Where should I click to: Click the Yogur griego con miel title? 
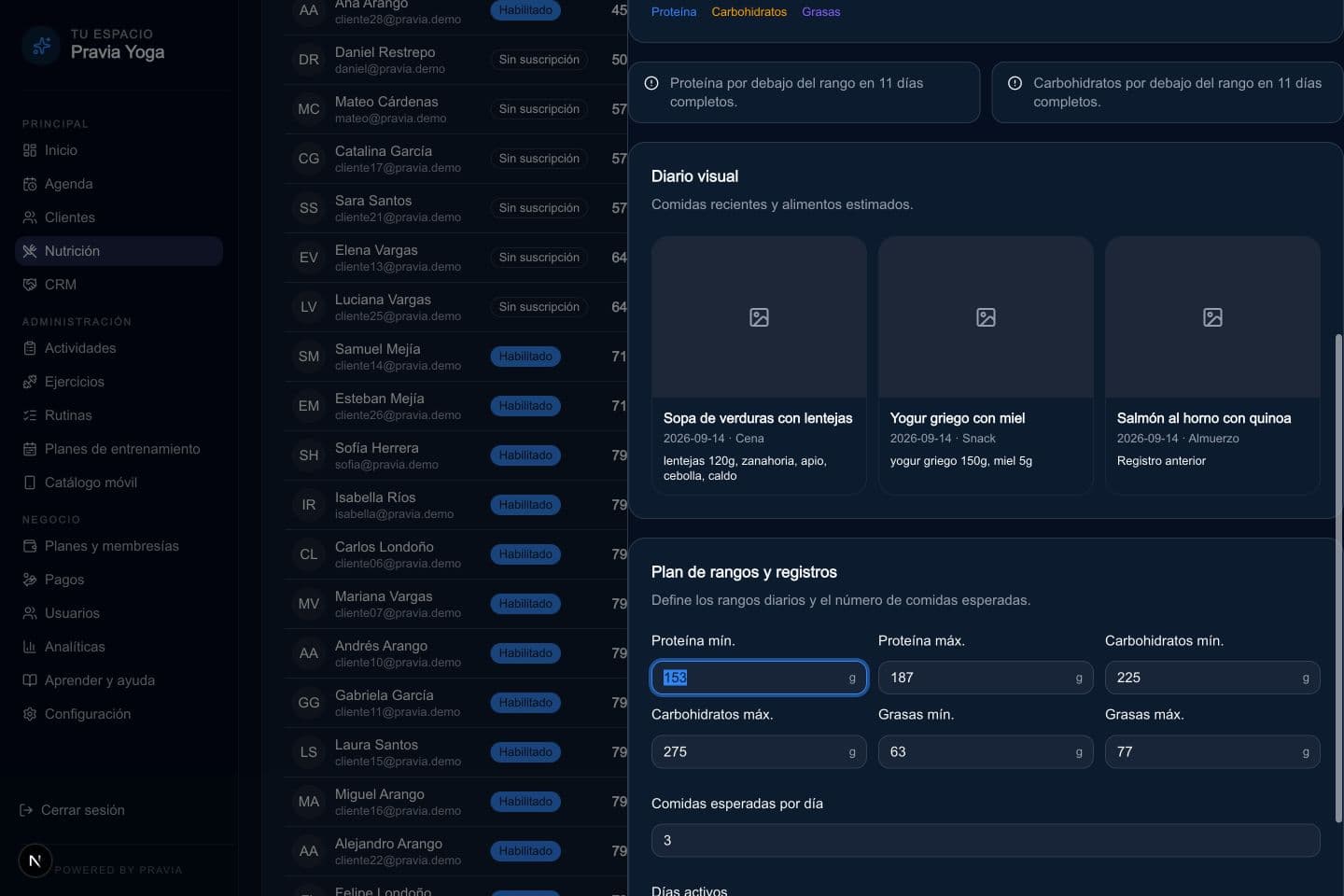pyautogui.click(x=958, y=418)
